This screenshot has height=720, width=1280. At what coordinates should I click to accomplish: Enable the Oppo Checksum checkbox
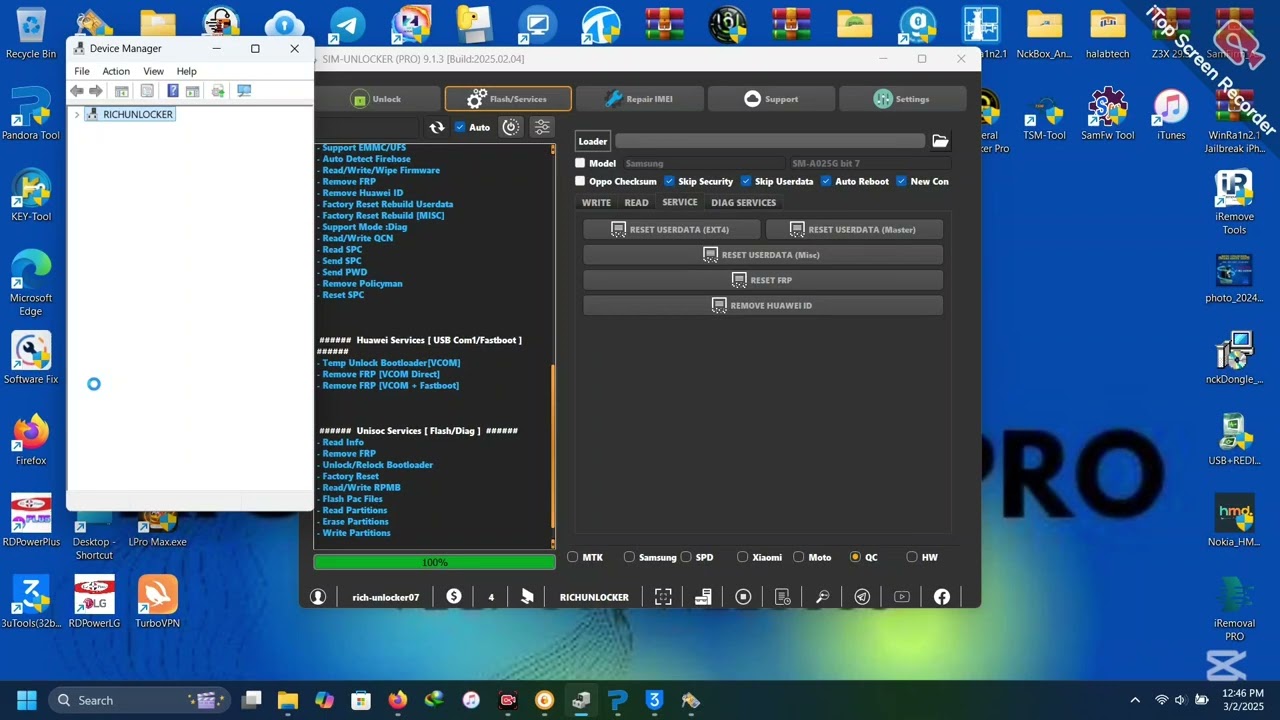pos(580,181)
